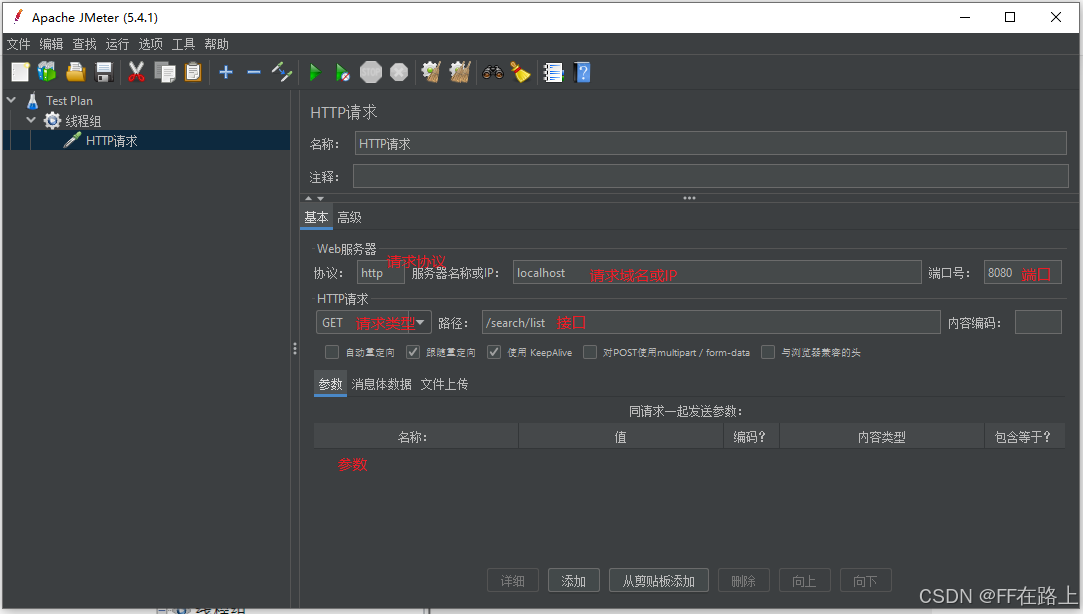Image resolution: width=1083 pixels, height=614 pixels.
Task: Click the panel collapse arrows under 注释
Action: (x=314, y=198)
